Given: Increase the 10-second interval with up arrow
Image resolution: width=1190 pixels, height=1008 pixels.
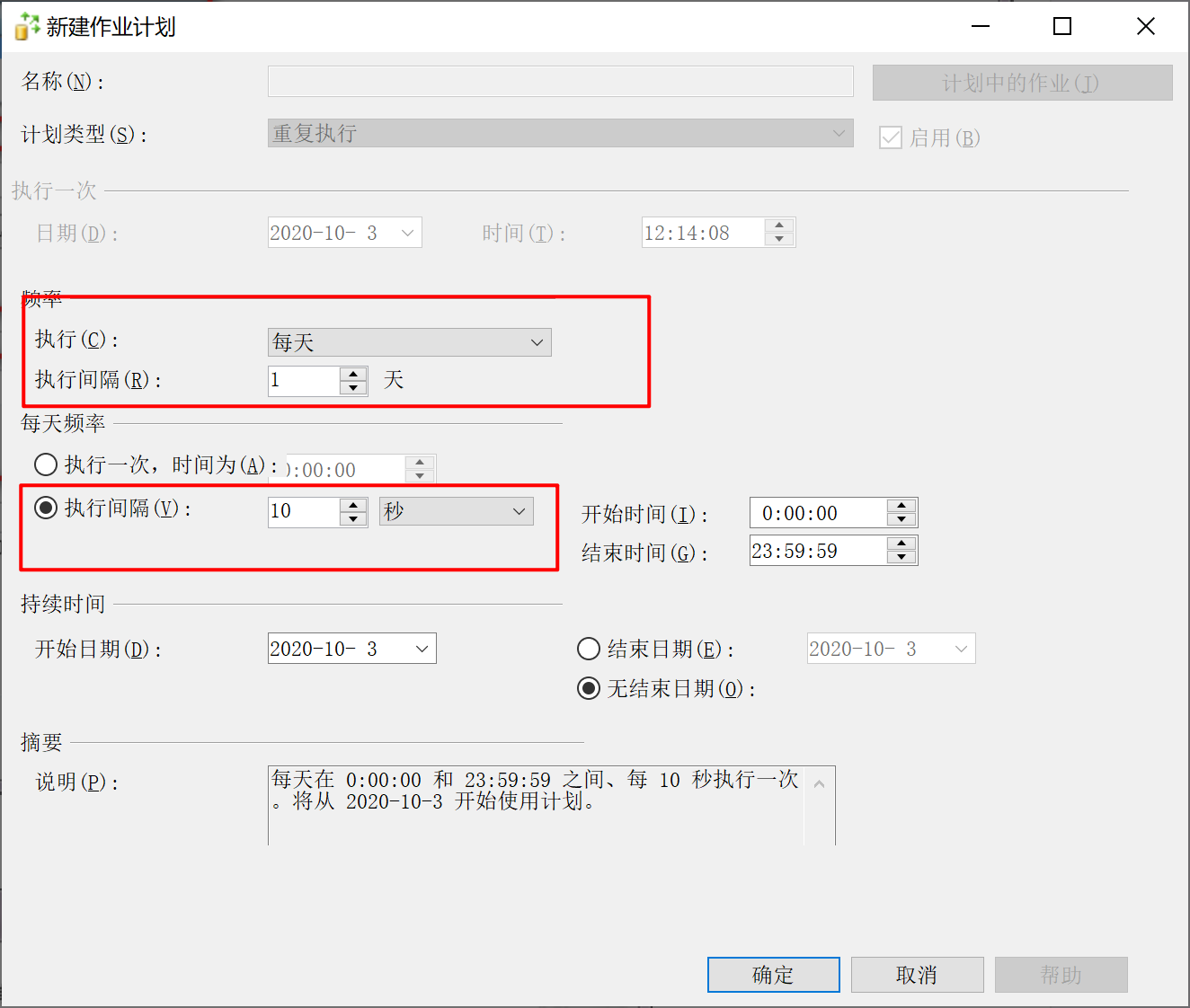Looking at the screenshot, I should (353, 505).
